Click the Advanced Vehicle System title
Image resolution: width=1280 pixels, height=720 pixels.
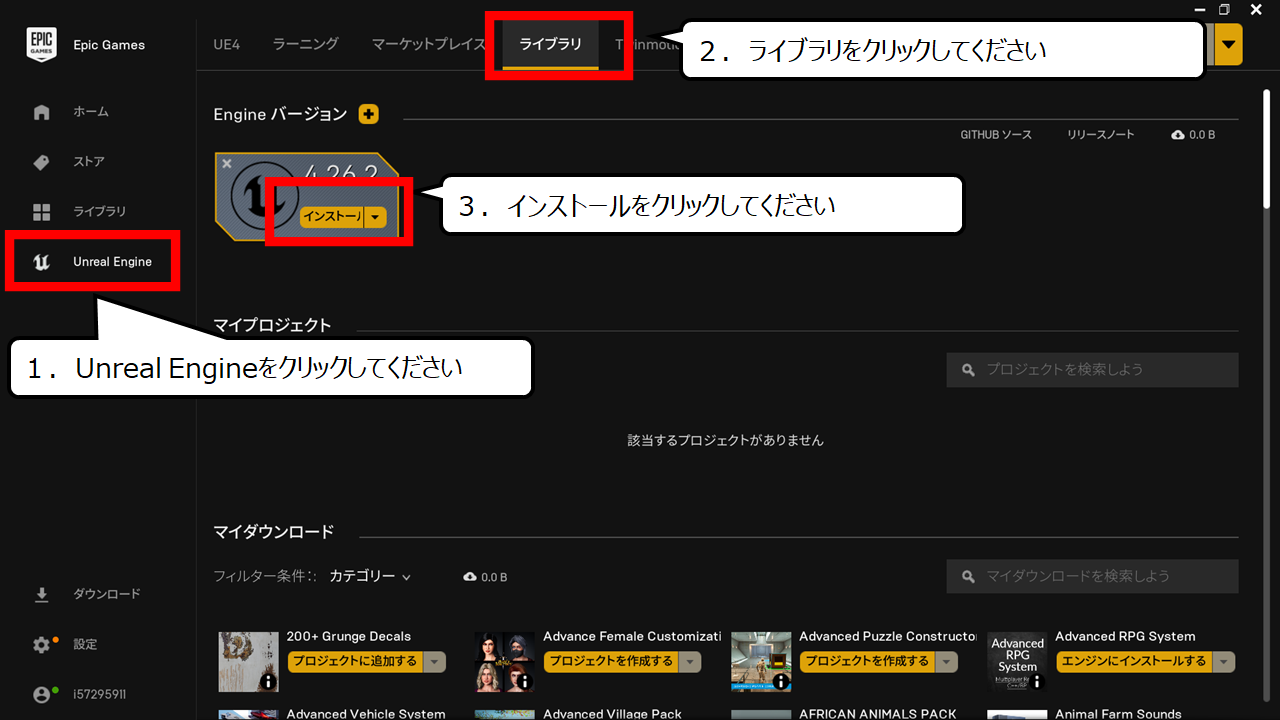pos(366,713)
